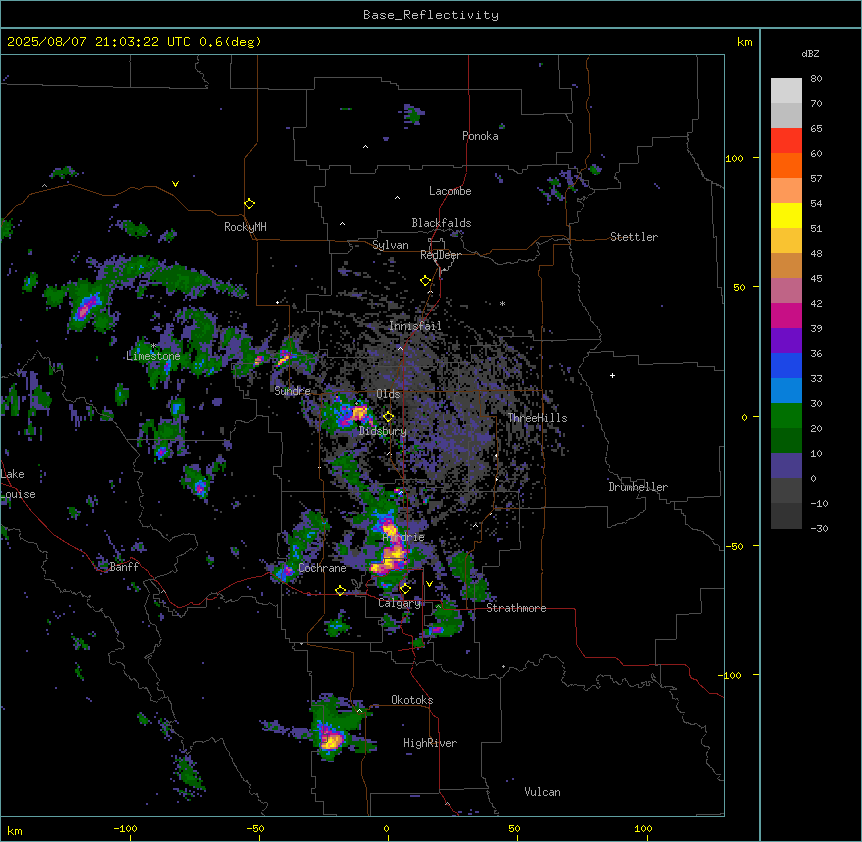The image size is (862, 842).
Task: Select the HighRiver label
Action: (x=430, y=743)
